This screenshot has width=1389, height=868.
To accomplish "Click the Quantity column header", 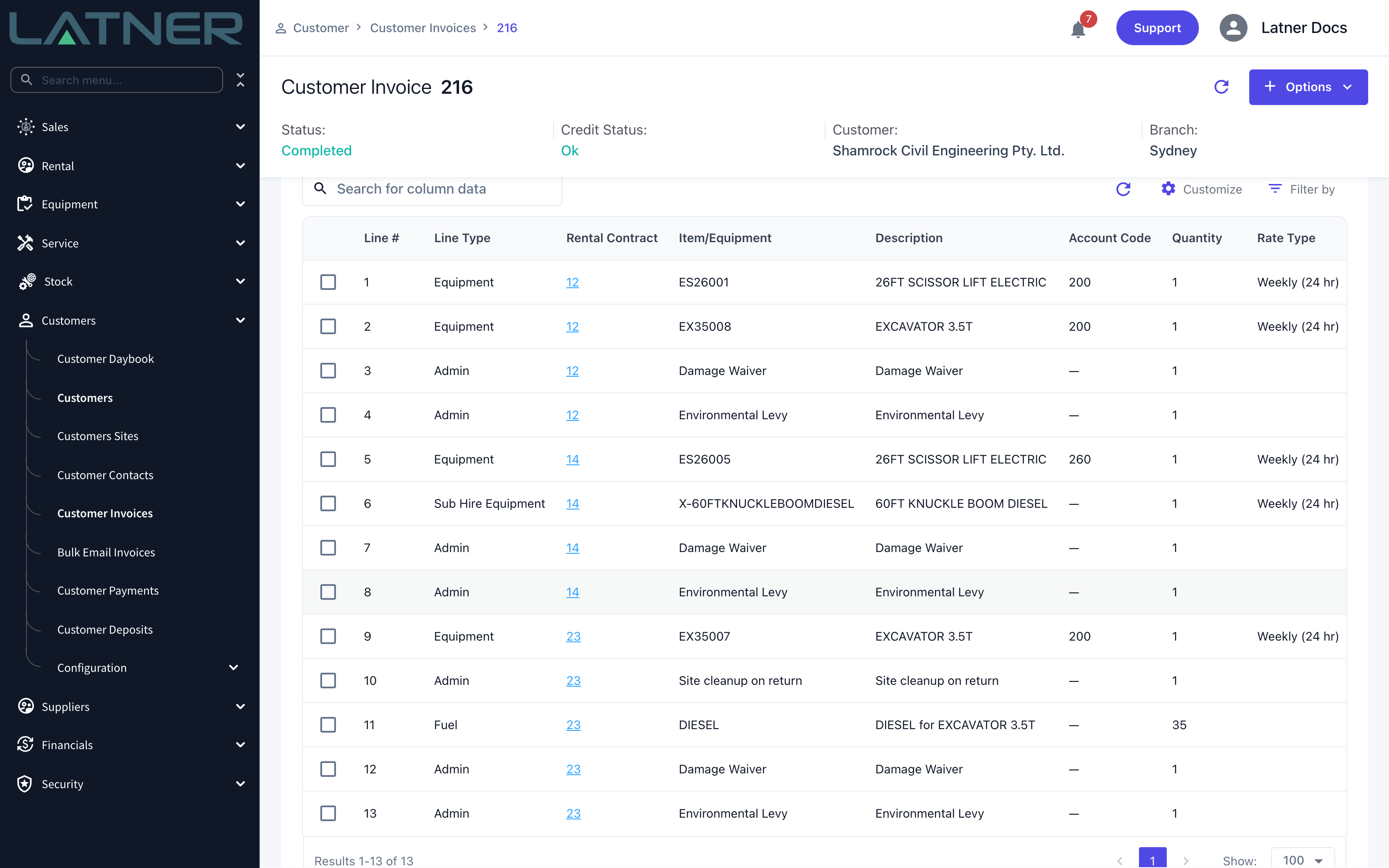I will pyautogui.click(x=1197, y=238).
